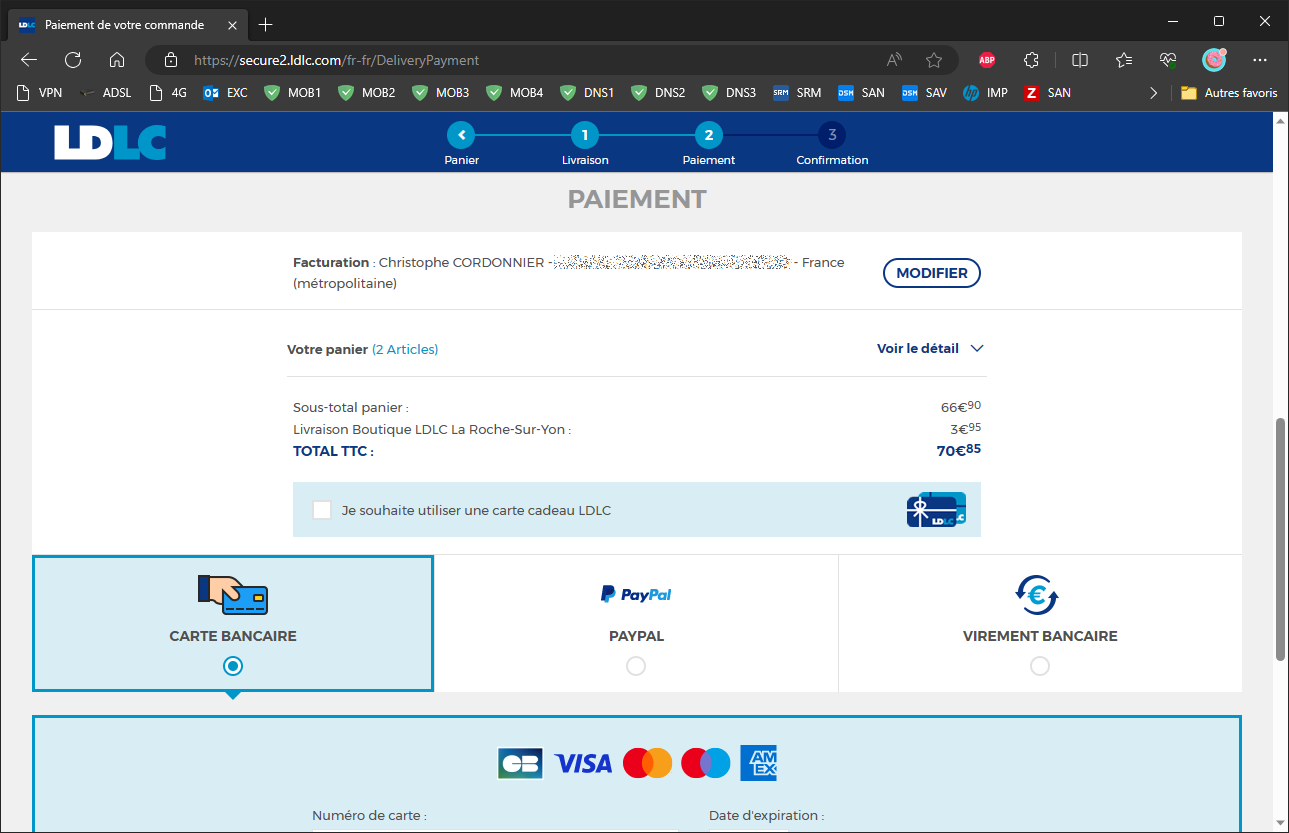Viewport: 1289px width, 833px height.
Task: Open browser Settings and more menu
Action: point(1260,60)
